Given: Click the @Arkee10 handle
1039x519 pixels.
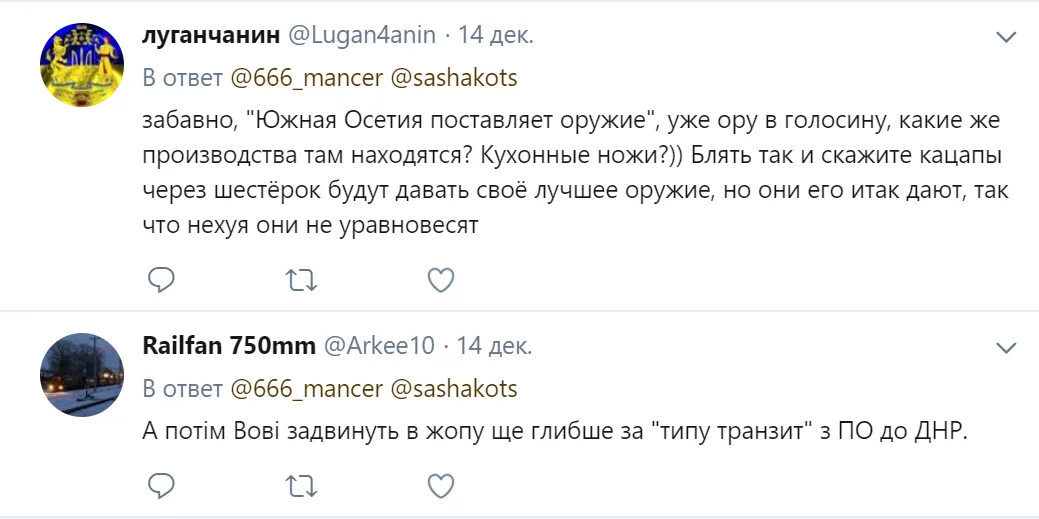Looking at the screenshot, I should (x=379, y=346).
